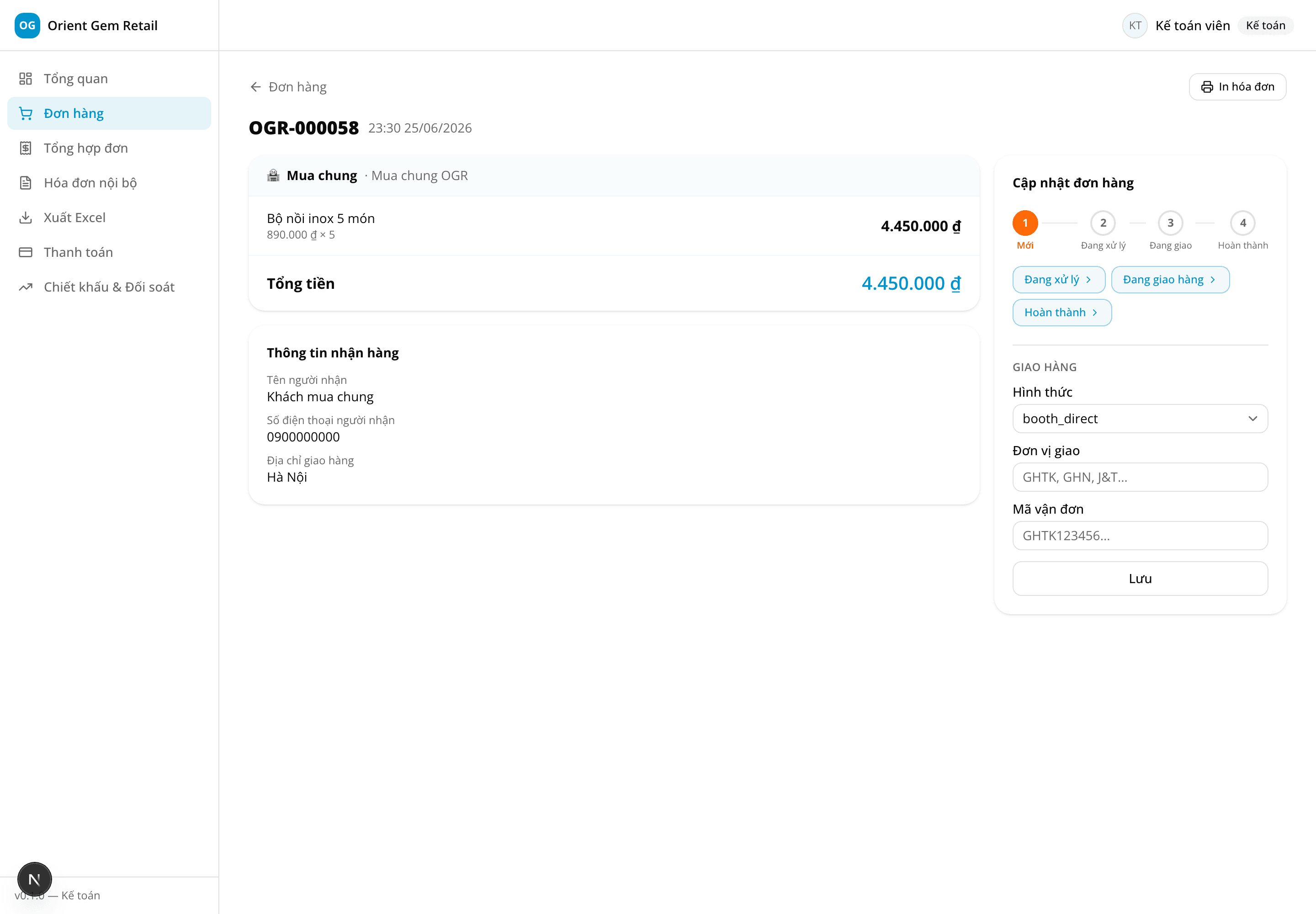Image resolution: width=1316 pixels, height=914 pixels.
Task: Click the Kế toán role badge
Action: [1265, 25]
